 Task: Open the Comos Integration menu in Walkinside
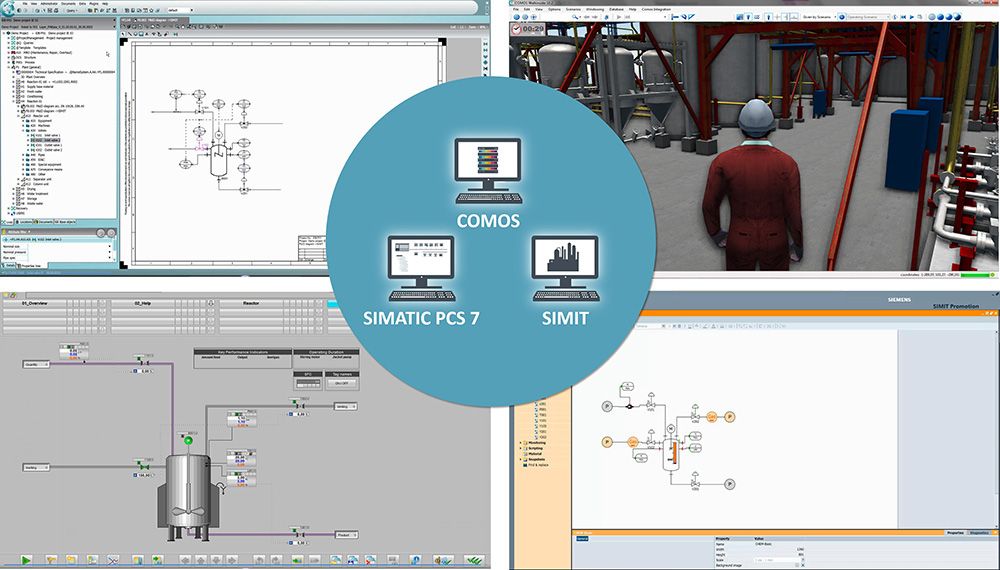[x=656, y=10]
